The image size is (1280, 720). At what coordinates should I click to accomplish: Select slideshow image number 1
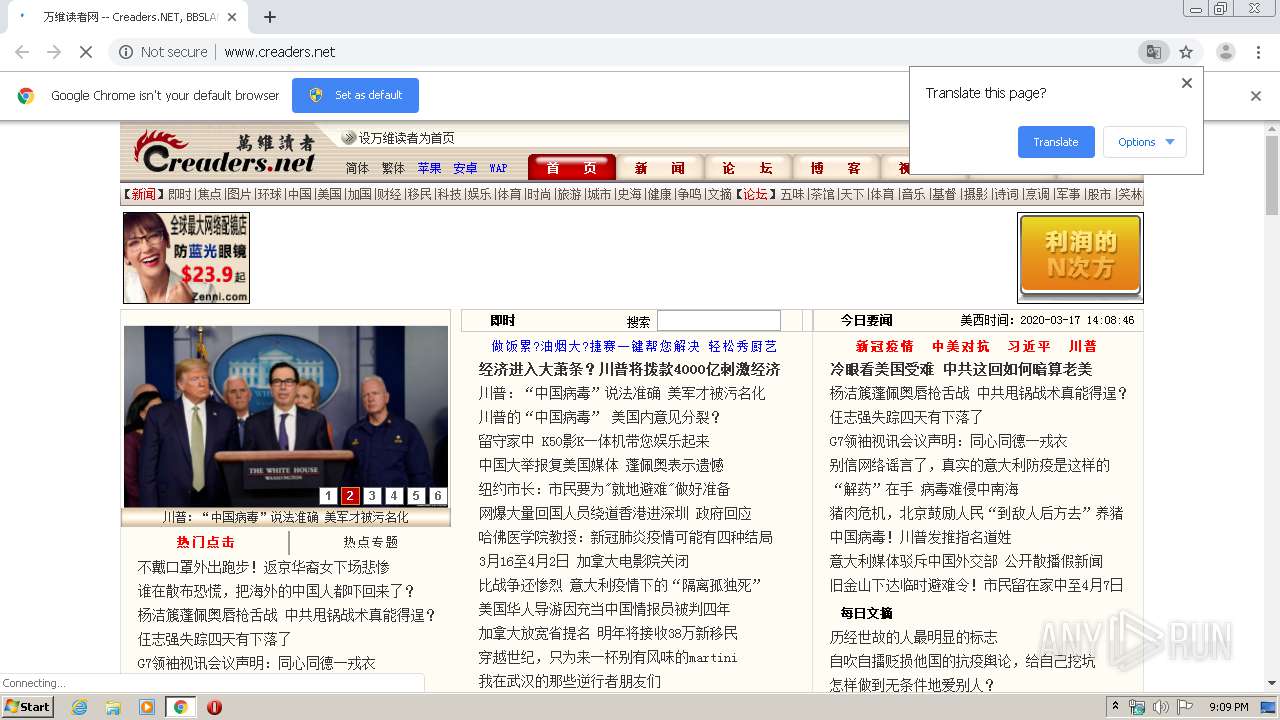pyautogui.click(x=327, y=496)
